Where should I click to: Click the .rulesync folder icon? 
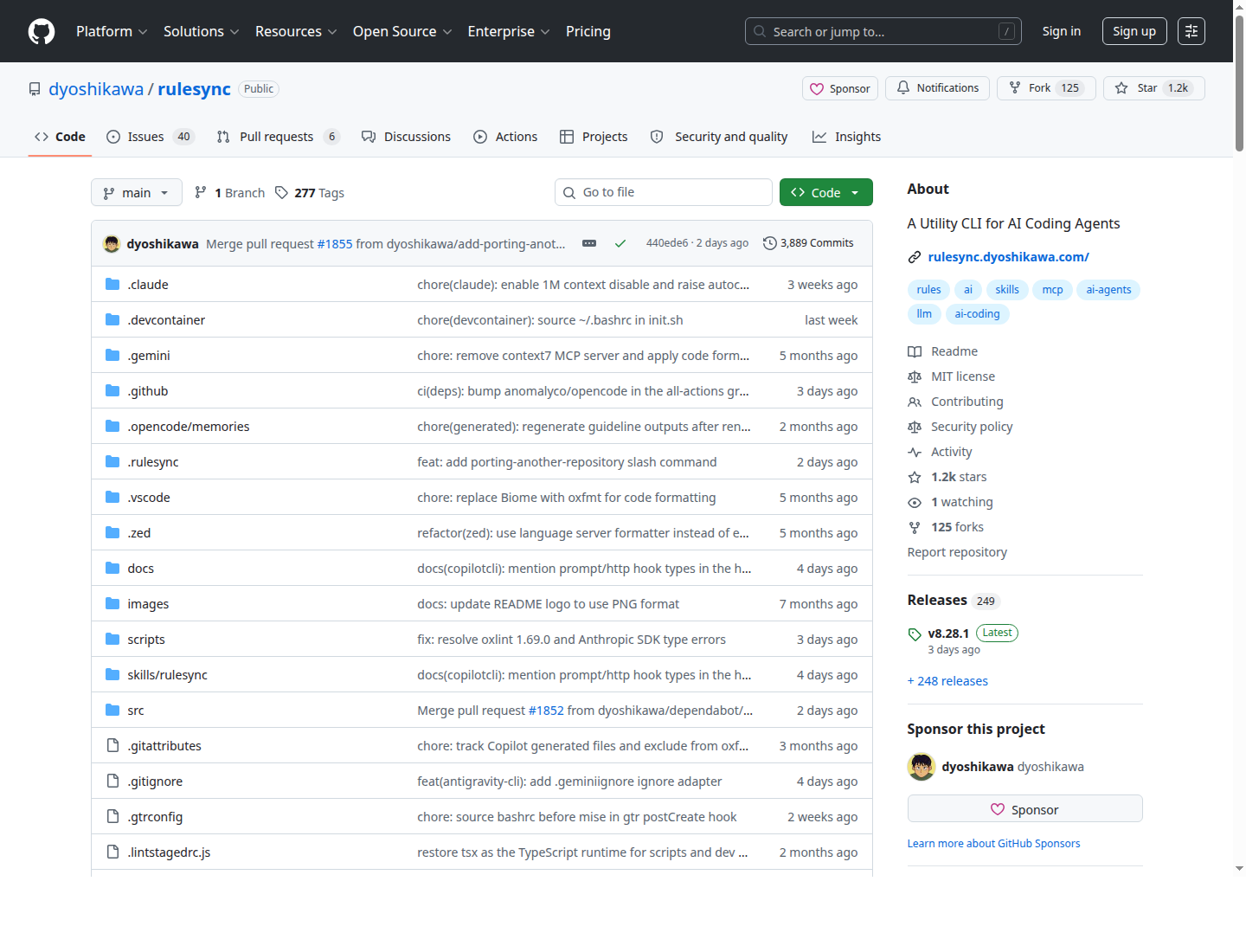(112, 461)
